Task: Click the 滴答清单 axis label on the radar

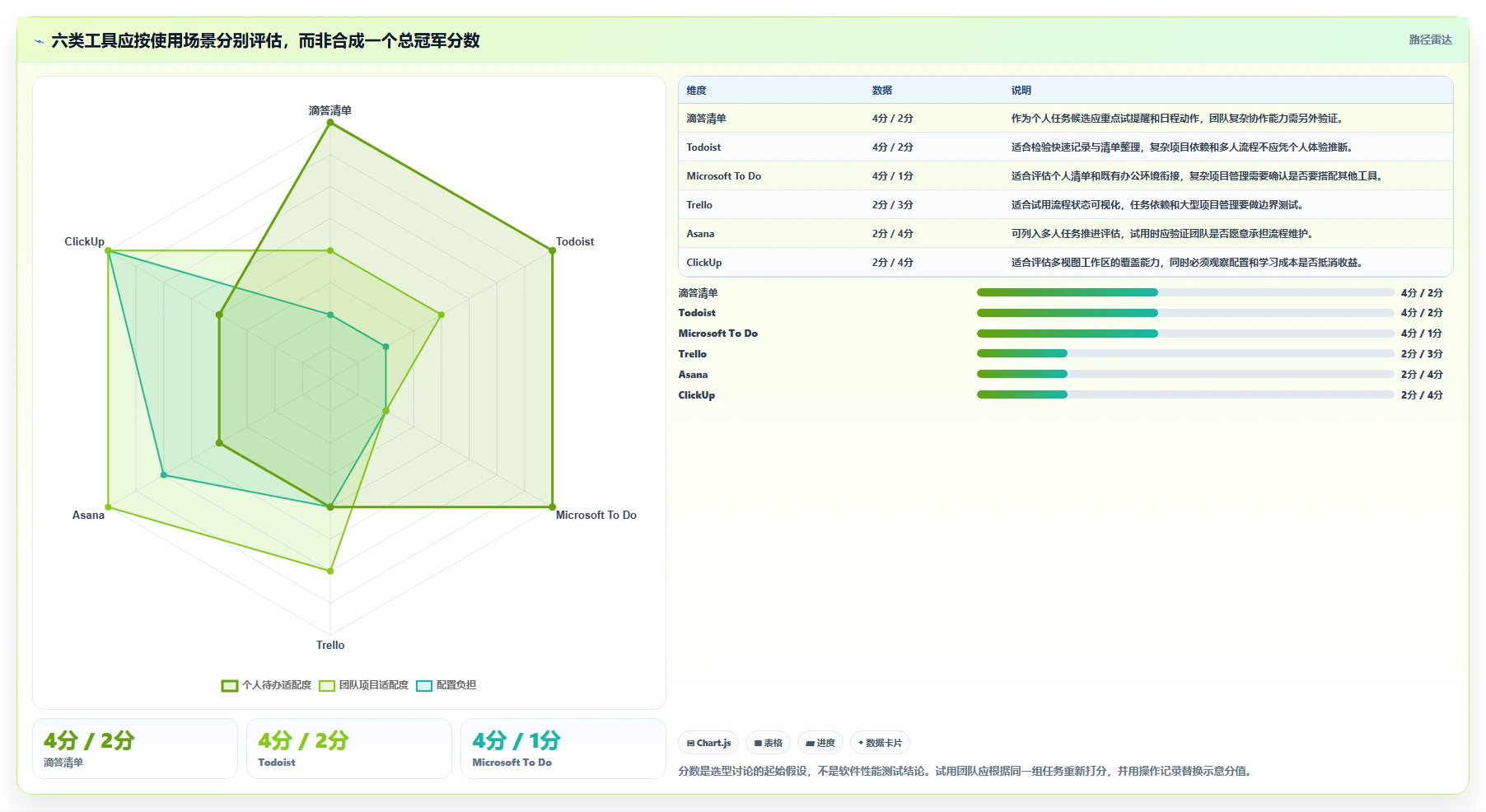Action: 330,110
